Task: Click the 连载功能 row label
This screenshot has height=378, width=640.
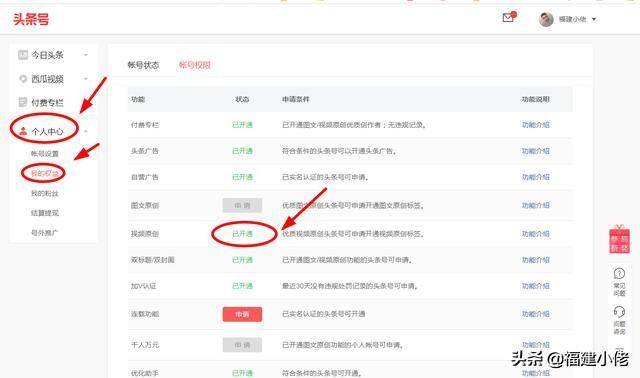Action: coord(145,314)
